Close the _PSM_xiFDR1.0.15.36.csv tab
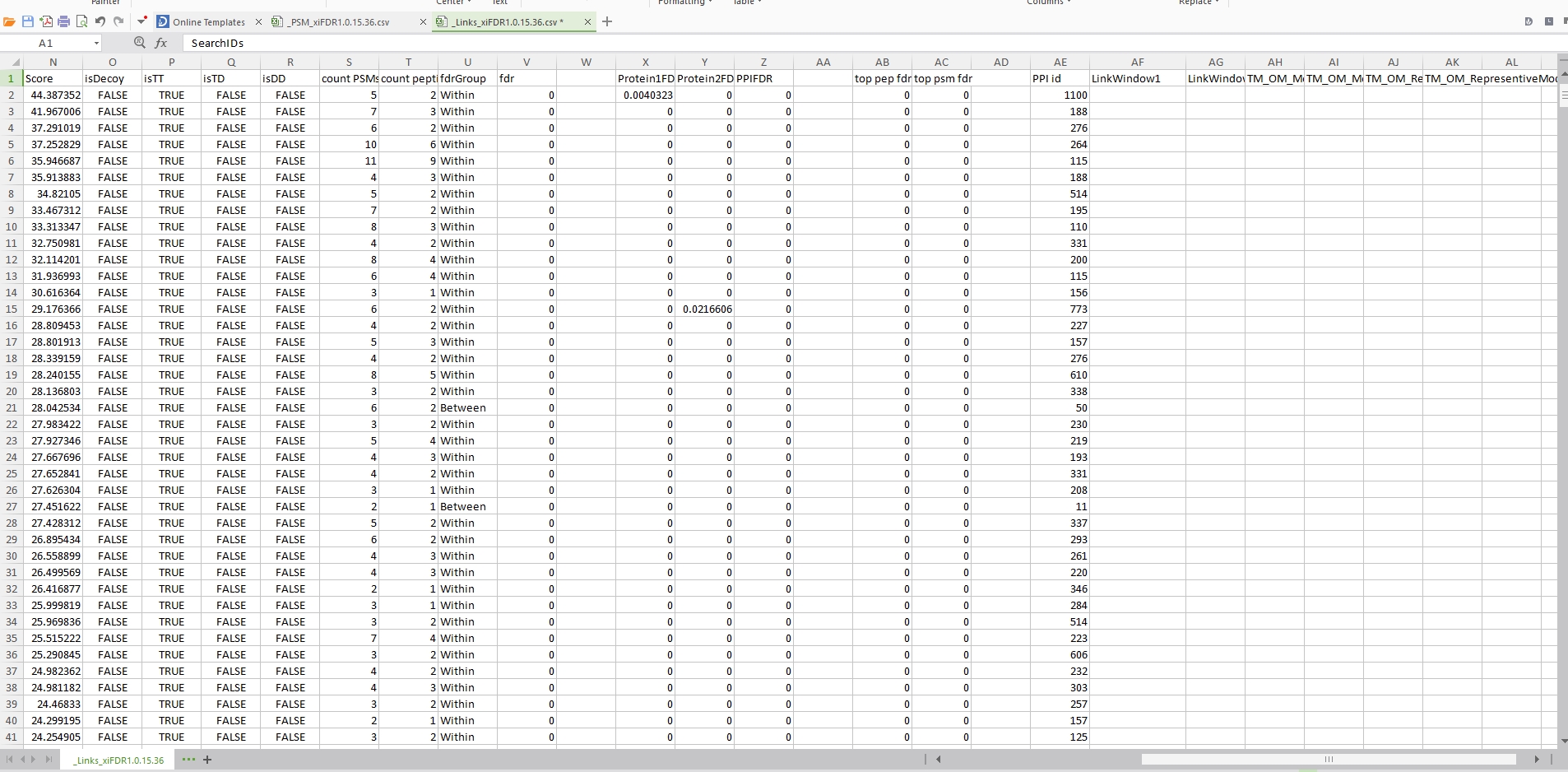Image resolution: width=1568 pixels, height=772 pixels. tap(424, 22)
